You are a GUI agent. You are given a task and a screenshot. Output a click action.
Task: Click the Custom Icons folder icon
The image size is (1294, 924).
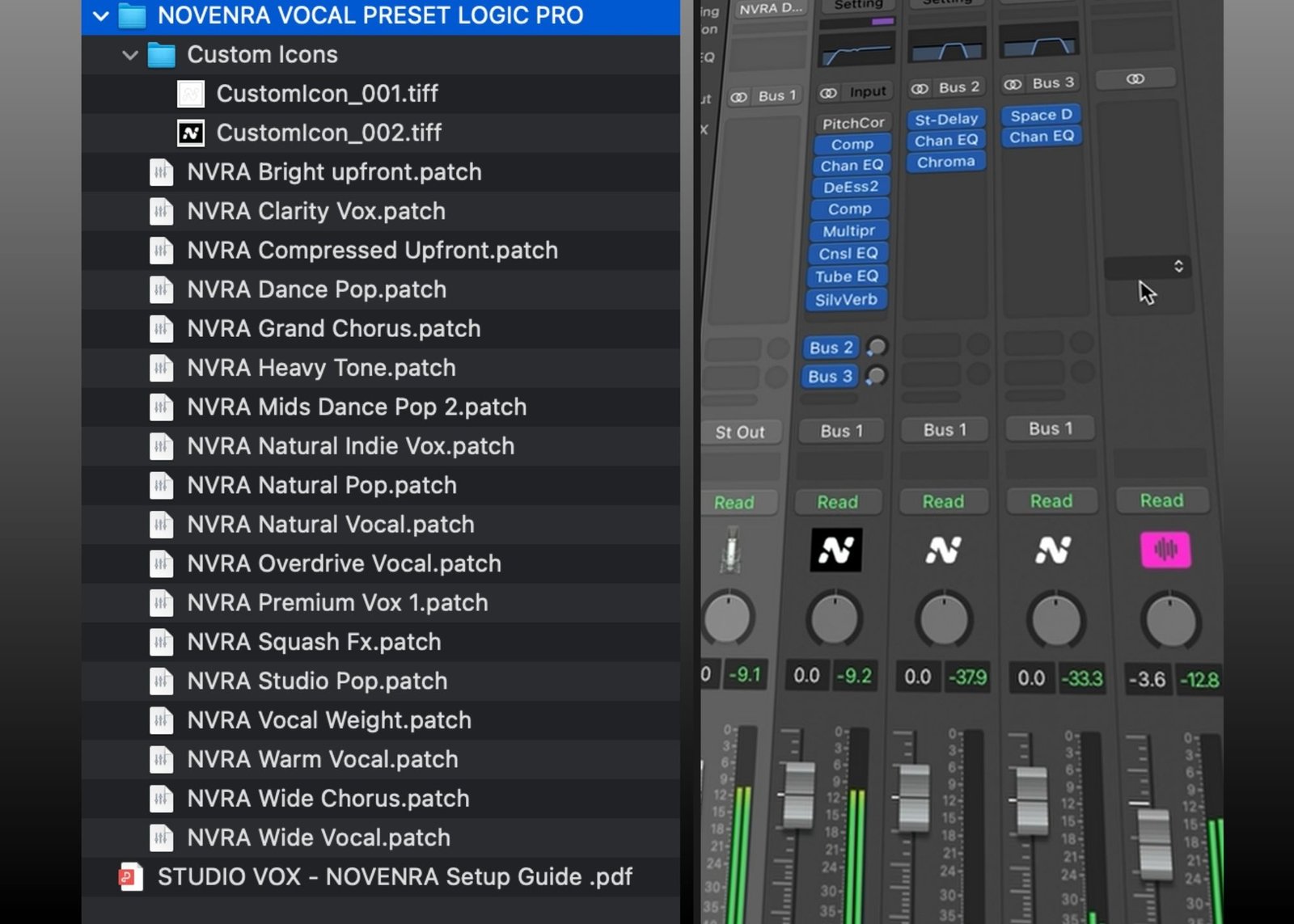[x=161, y=55]
